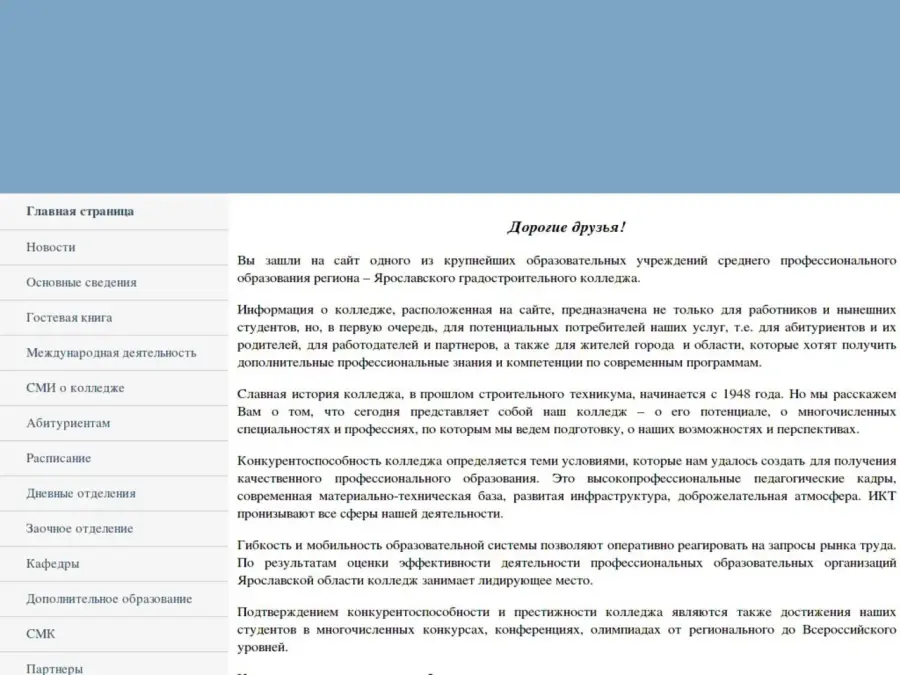The width and height of the screenshot is (900, 675).
Task: Click the paragraph starting with Конкурентоспособность колледжа
Action: 566,487
